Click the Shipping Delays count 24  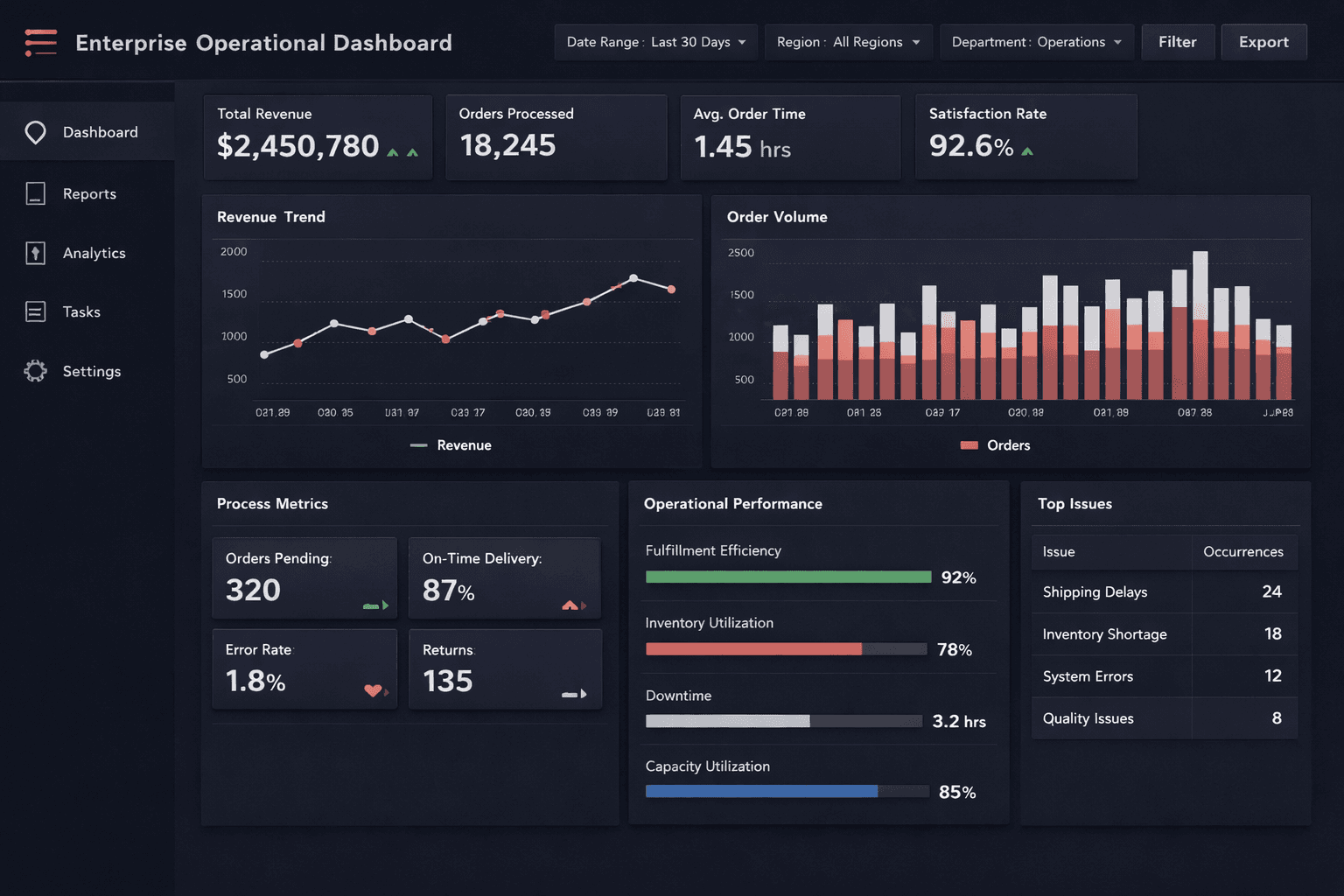pos(1271,591)
